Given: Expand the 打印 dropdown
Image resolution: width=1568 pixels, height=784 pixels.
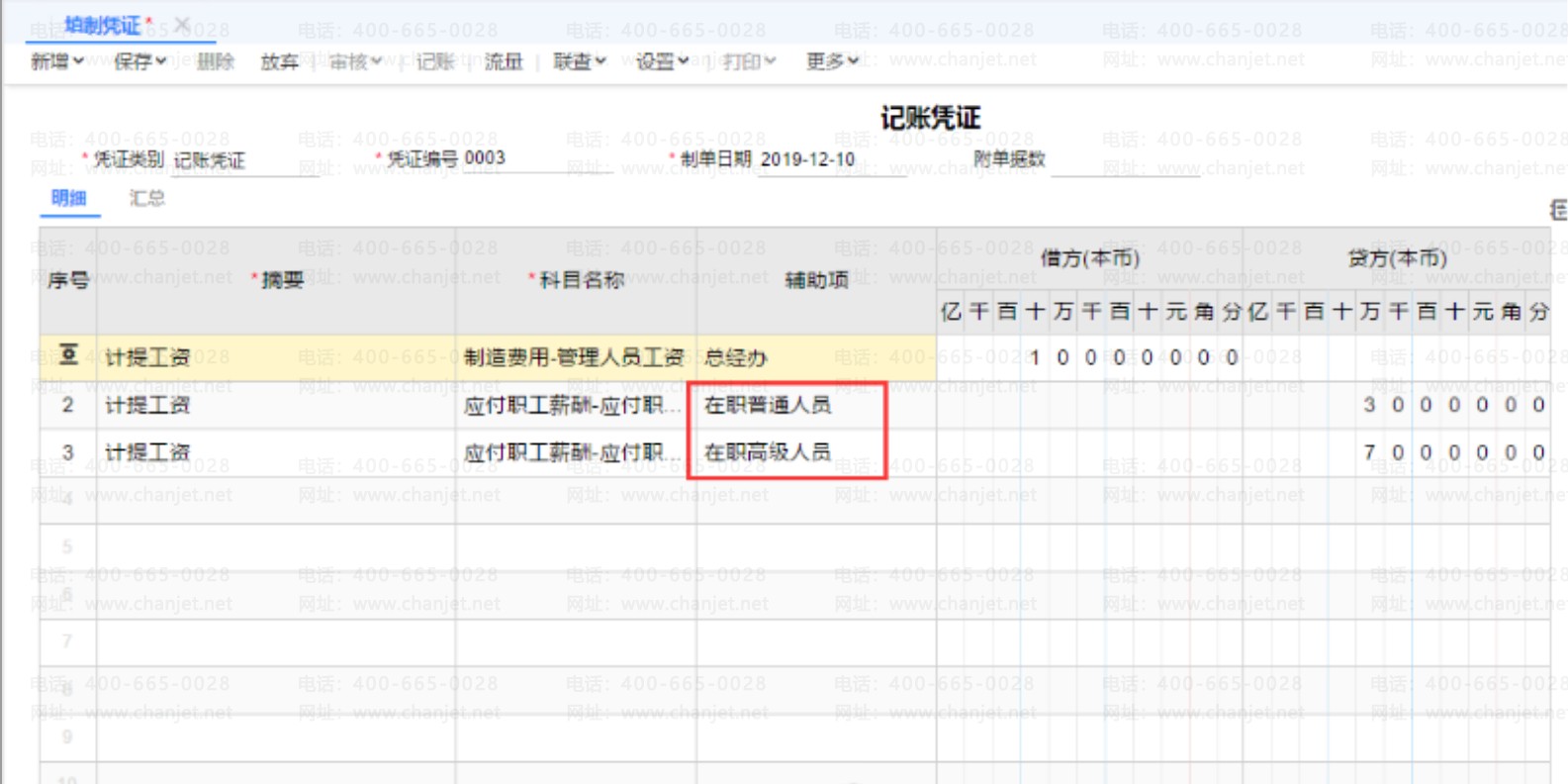Looking at the screenshot, I should [x=749, y=61].
